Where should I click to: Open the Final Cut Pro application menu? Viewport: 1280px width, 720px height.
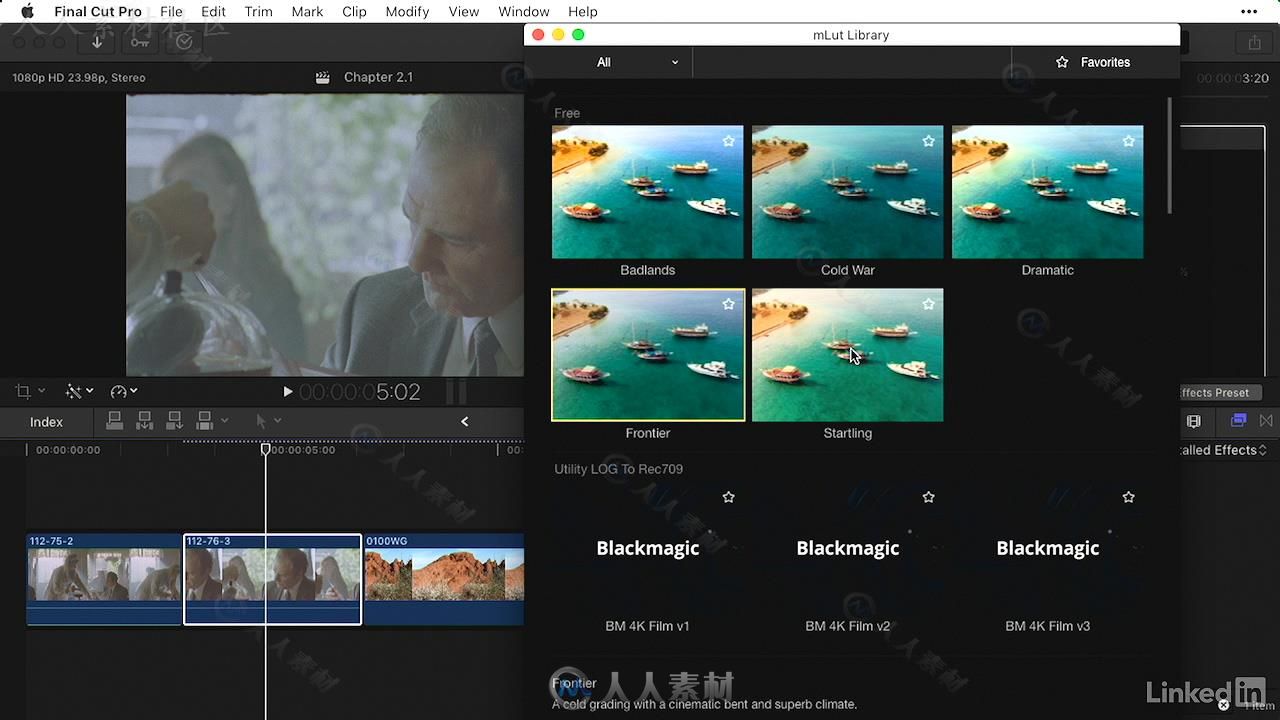click(98, 12)
